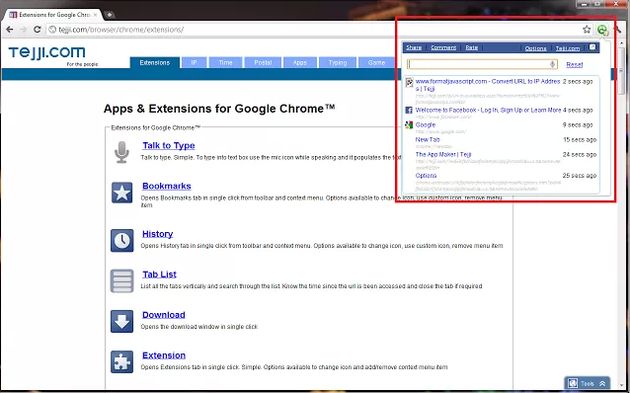
Task: Click the History clock icon
Action: point(122,241)
